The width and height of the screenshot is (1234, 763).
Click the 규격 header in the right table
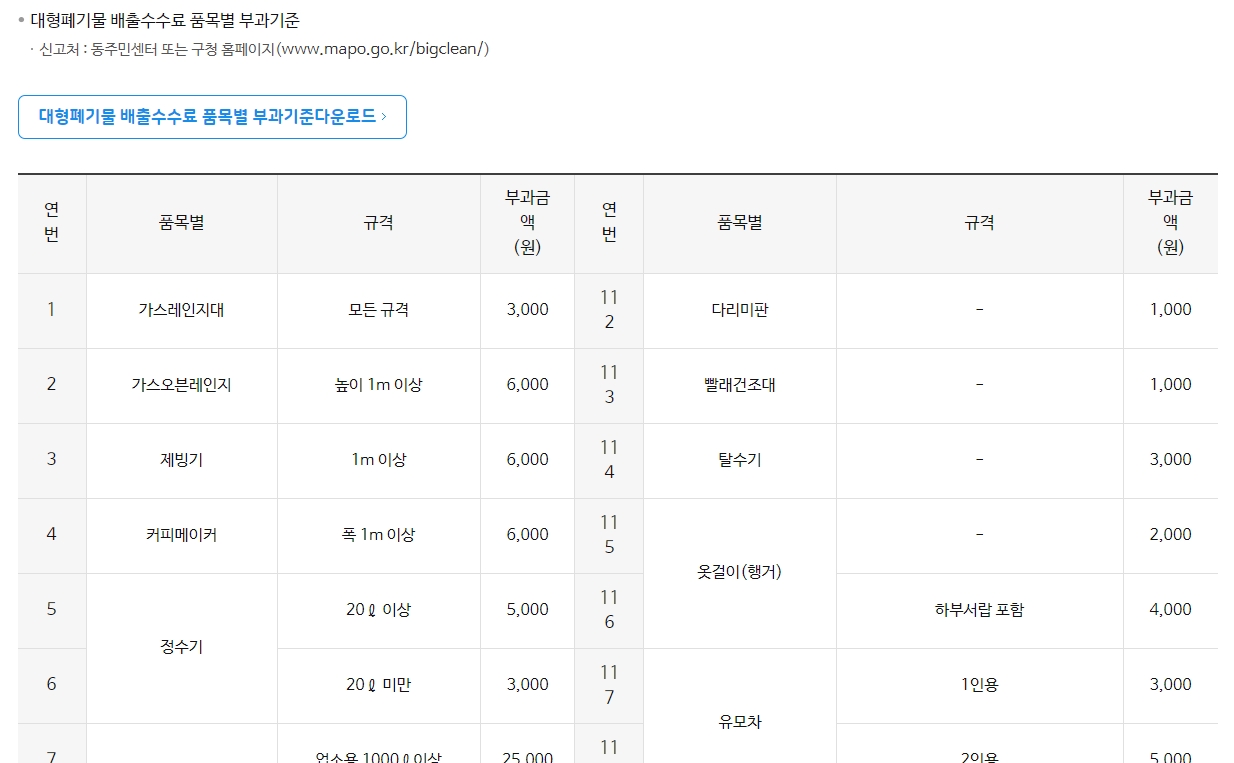[980, 223]
